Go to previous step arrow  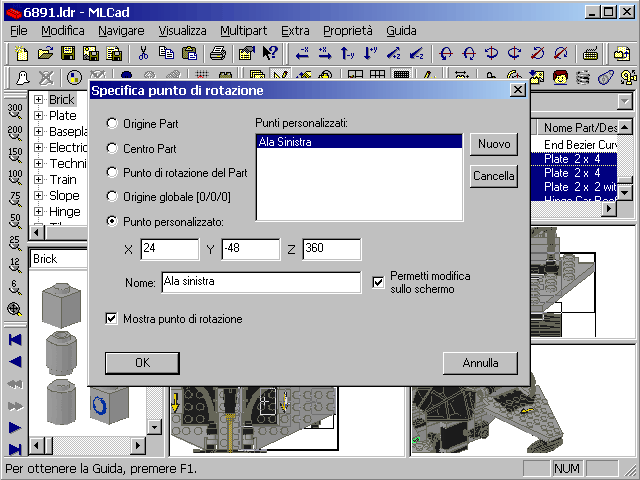[15, 362]
